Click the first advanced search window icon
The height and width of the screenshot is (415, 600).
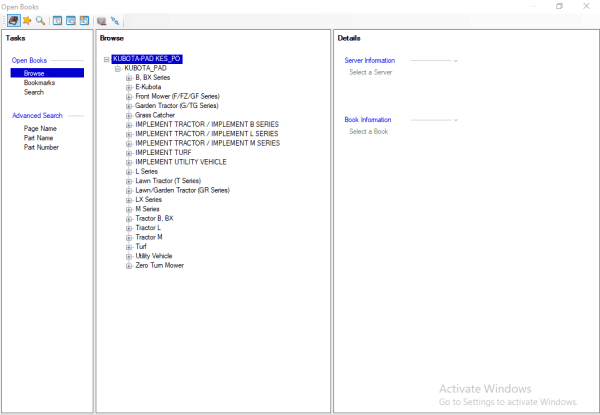(57, 20)
